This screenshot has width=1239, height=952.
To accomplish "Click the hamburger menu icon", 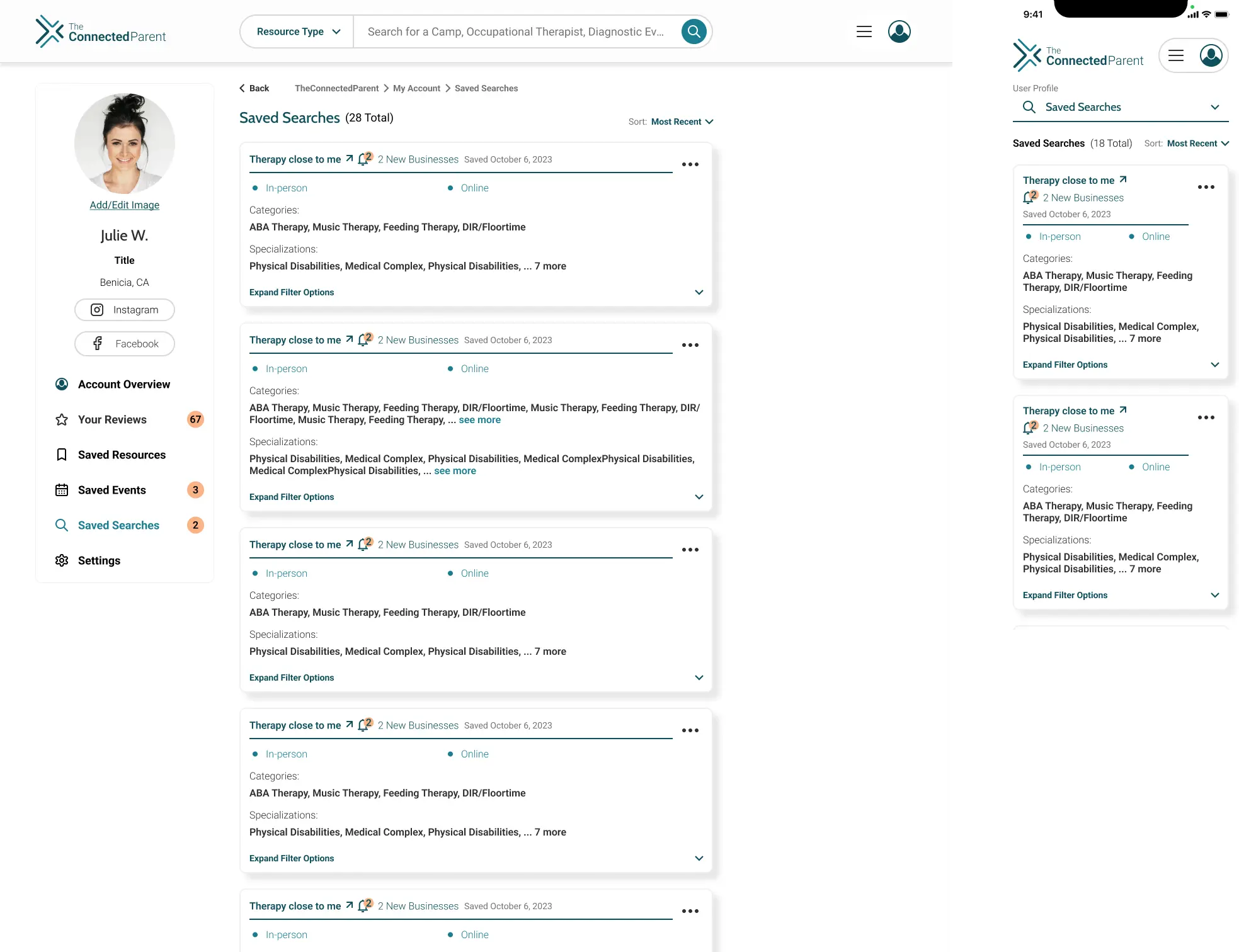I will click(x=864, y=31).
